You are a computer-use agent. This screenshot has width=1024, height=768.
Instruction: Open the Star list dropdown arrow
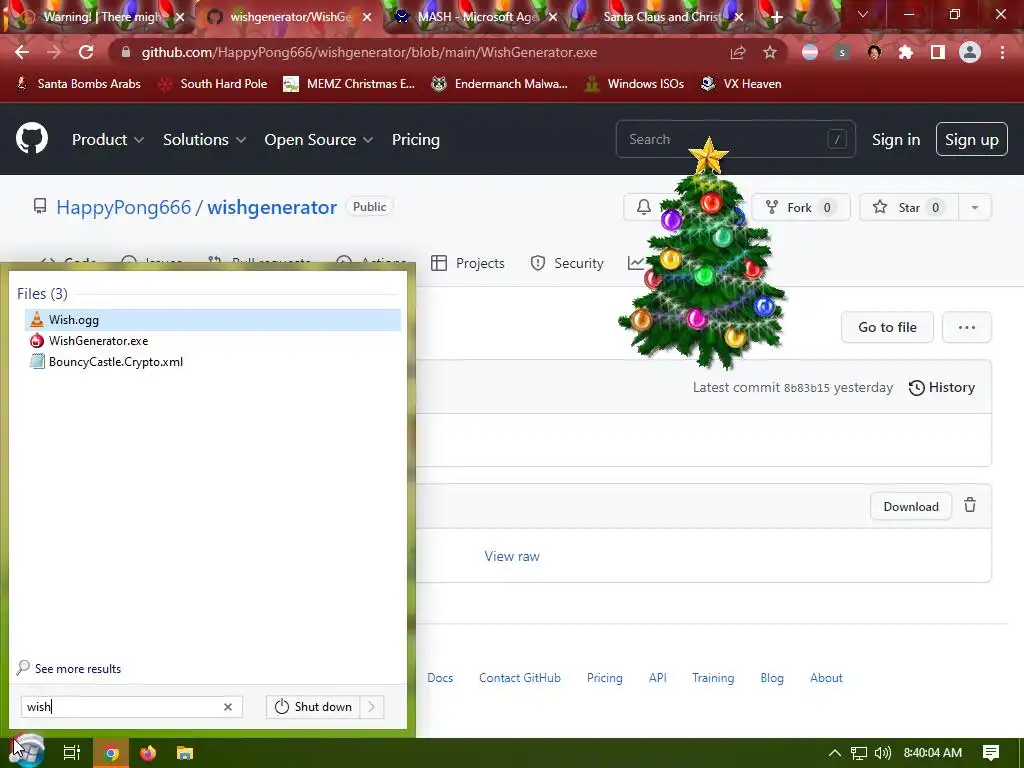pos(975,208)
